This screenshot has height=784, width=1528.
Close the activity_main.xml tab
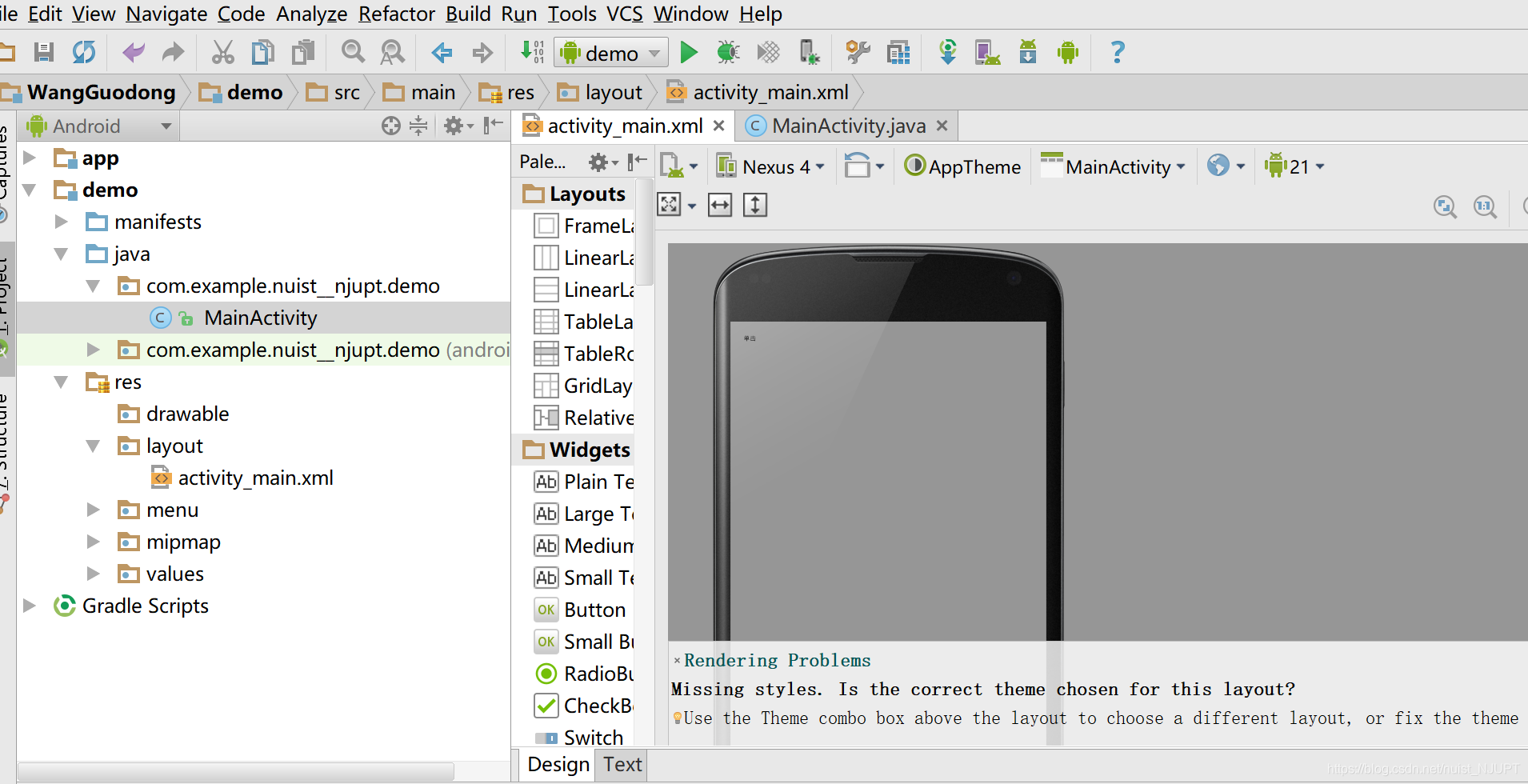pos(718,126)
